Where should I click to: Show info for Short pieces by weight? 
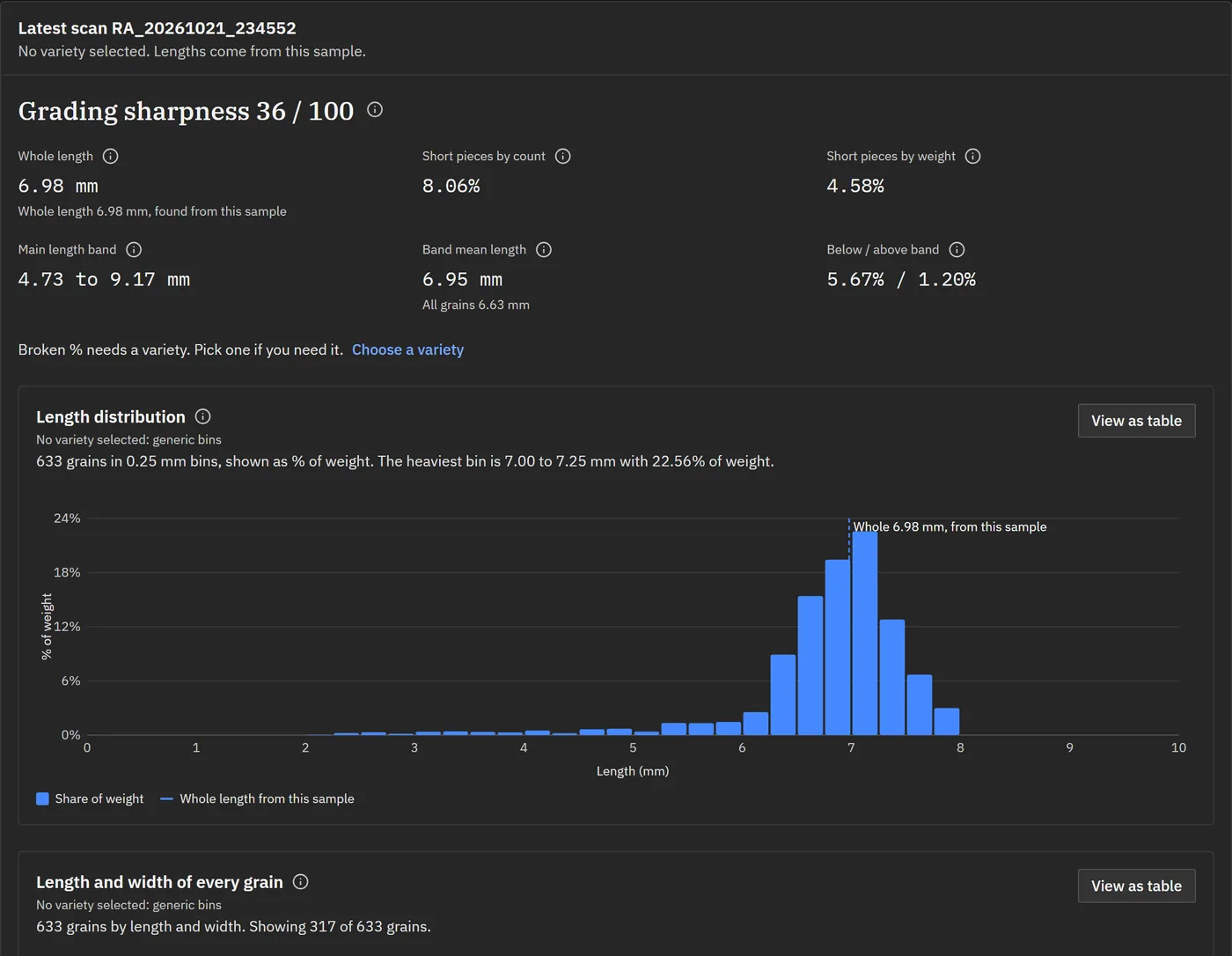point(972,156)
